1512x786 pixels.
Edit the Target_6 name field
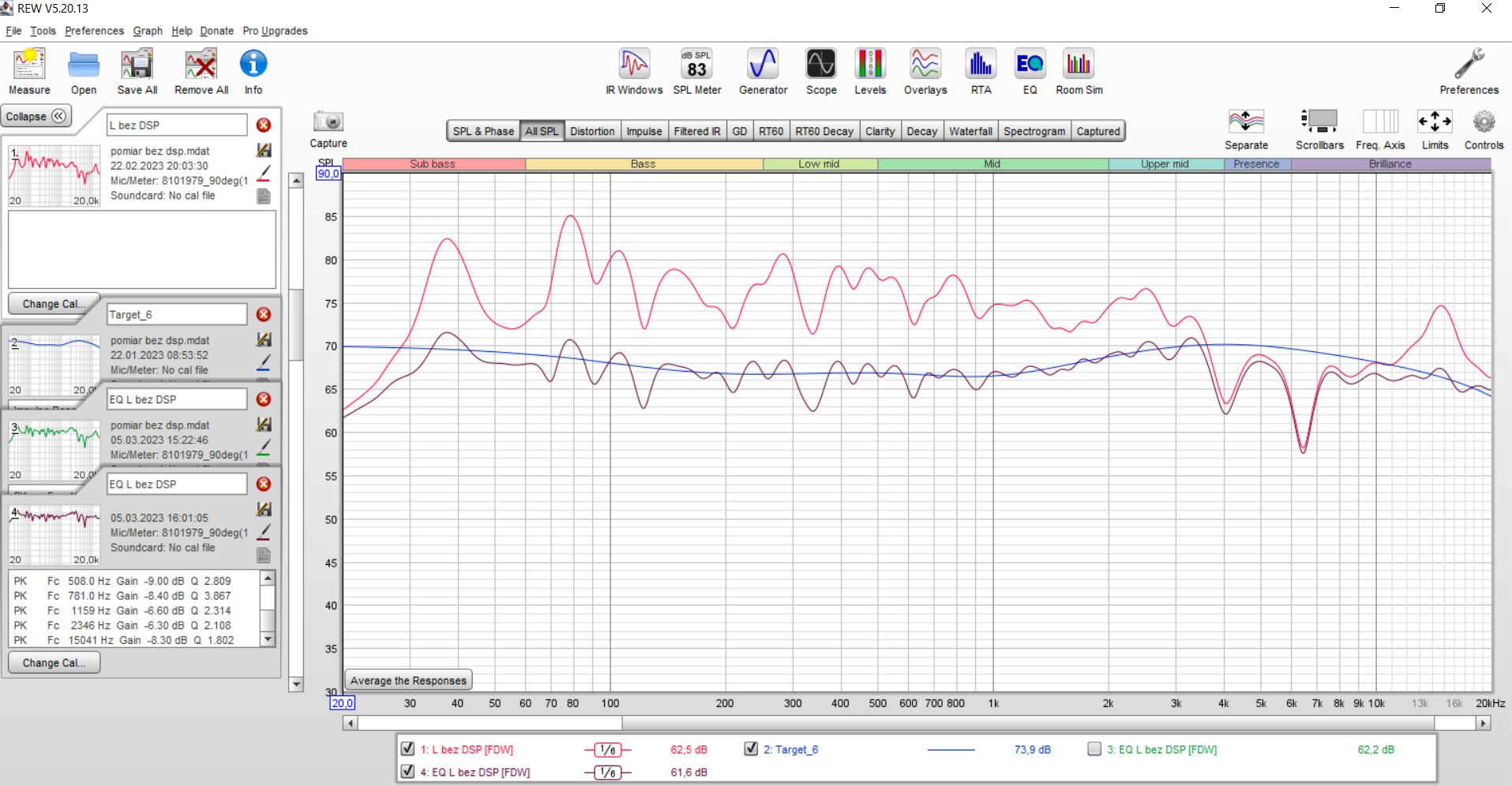click(x=177, y=314)
